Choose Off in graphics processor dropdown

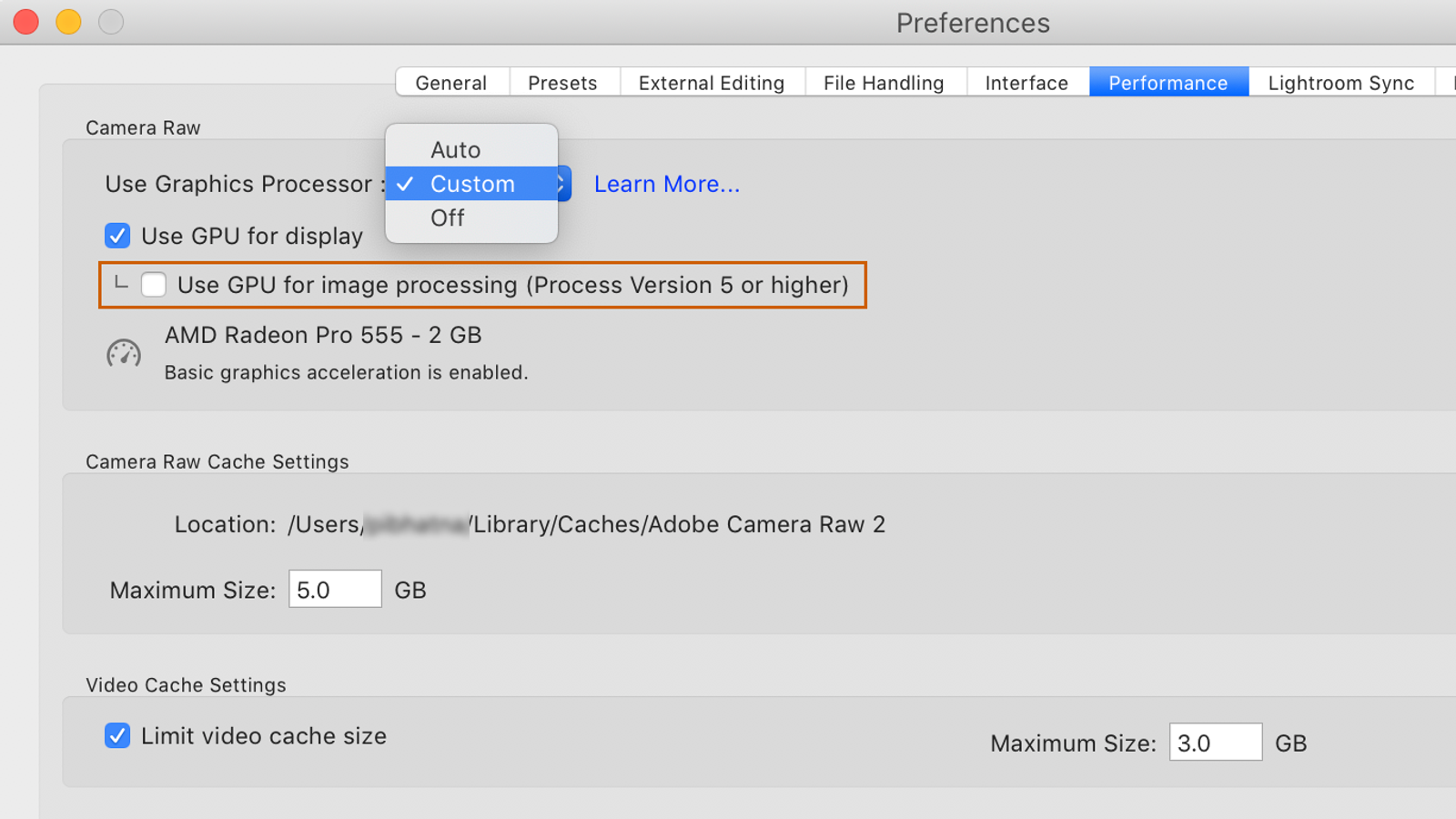pyautogui.click(x=448, y=218)
